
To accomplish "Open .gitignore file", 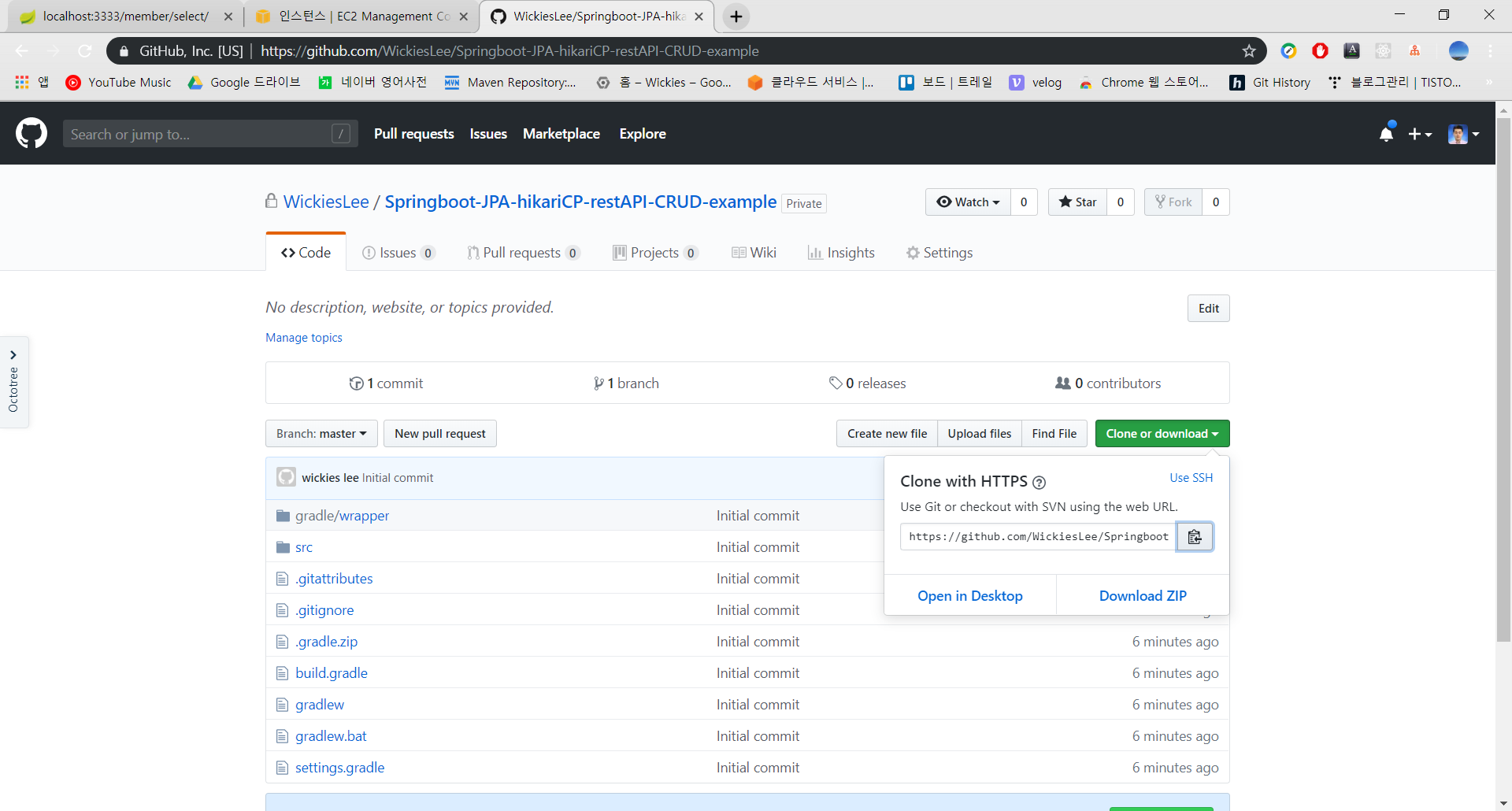I will pyautogui.click(x=324, y=610).
